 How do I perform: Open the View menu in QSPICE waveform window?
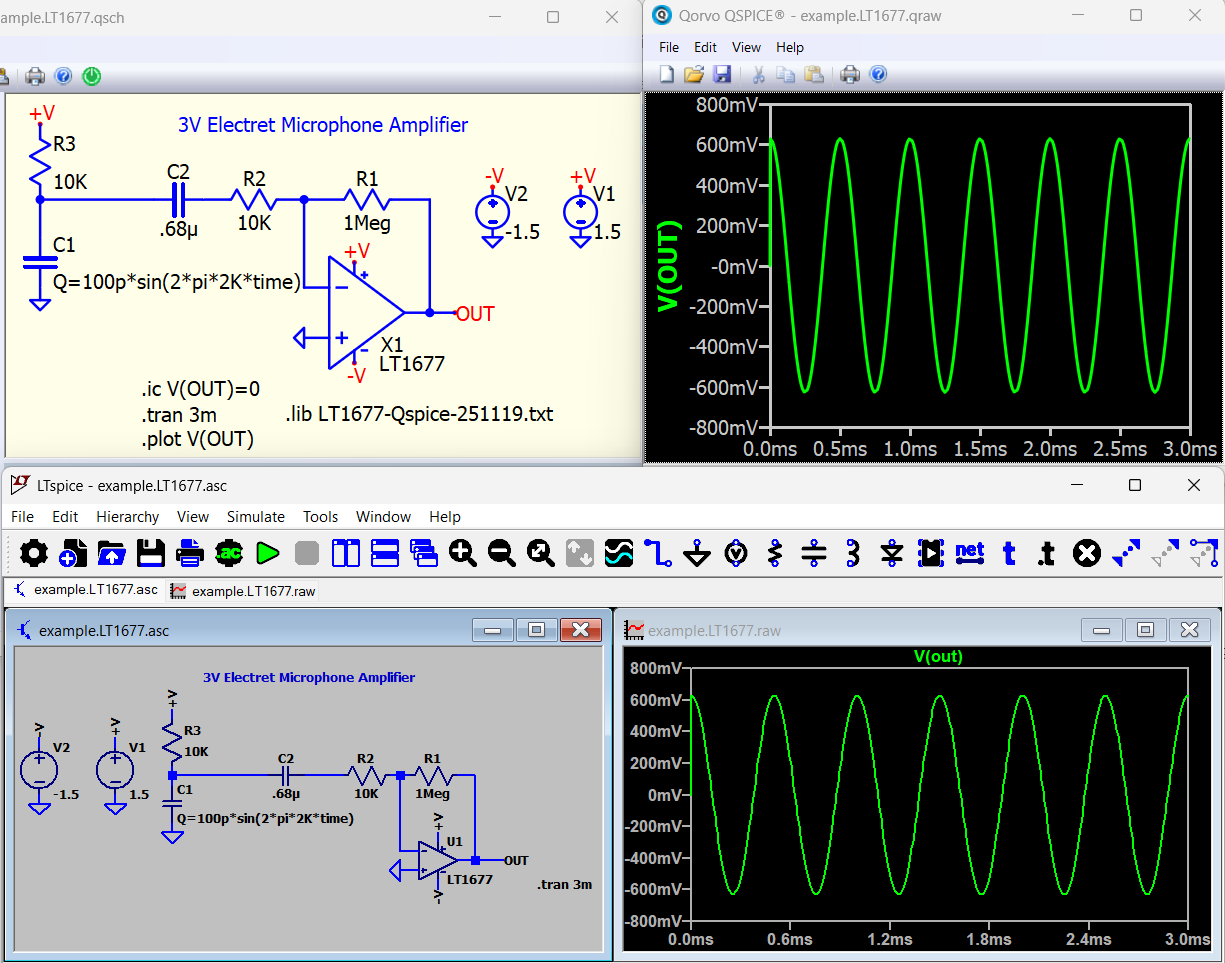tap(746, 47)
